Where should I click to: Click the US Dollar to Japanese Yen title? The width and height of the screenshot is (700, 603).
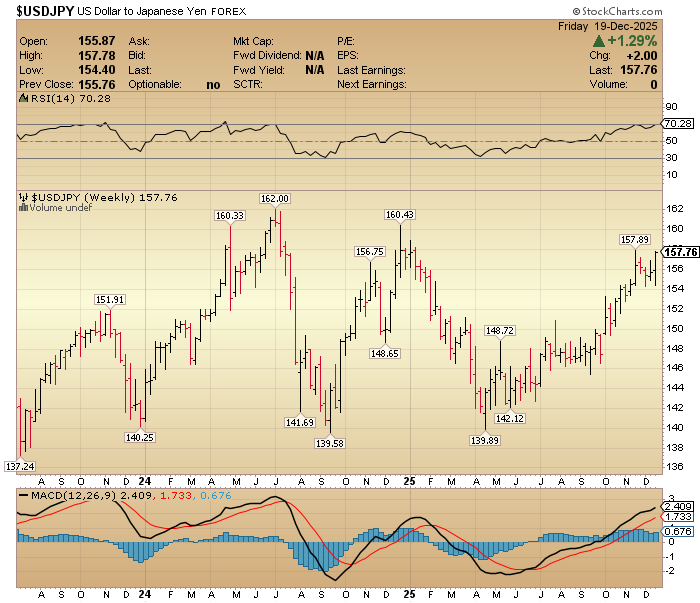click(142, 12)
